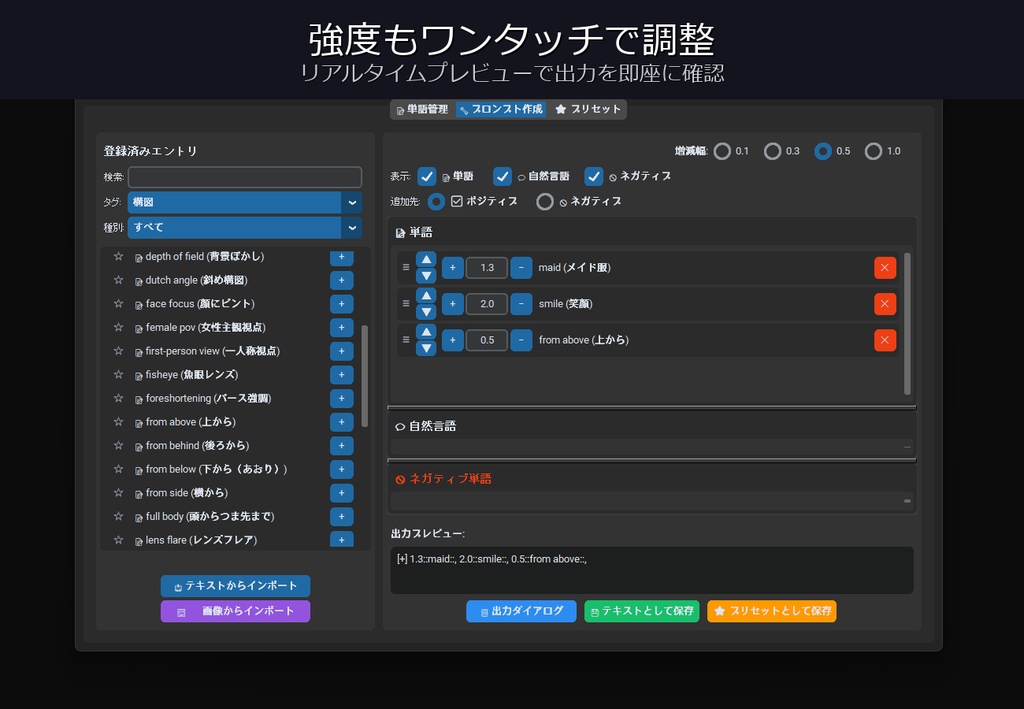This screenshot has width=1024, height=709.
Task: Click the star icon on プリセット tab
Action: coord(560,109)
